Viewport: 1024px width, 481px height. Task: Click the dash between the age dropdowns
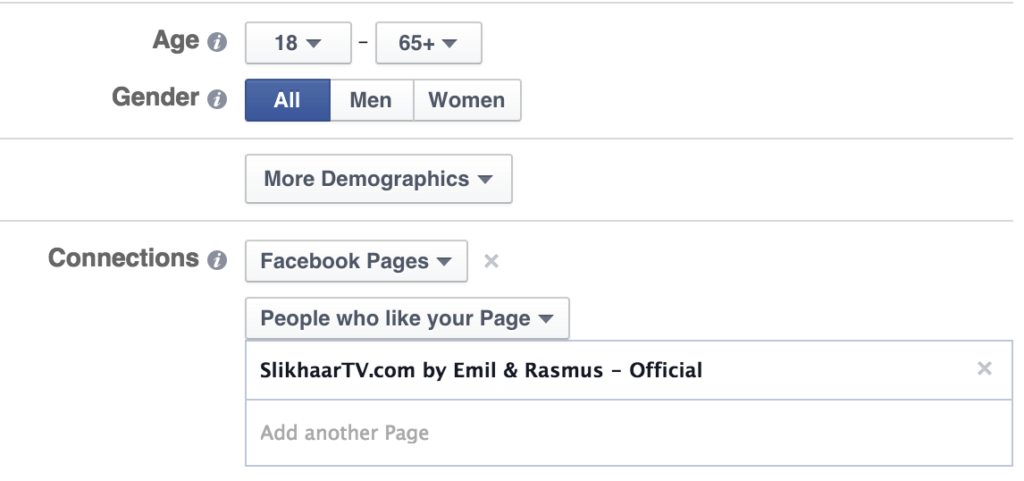363,42
